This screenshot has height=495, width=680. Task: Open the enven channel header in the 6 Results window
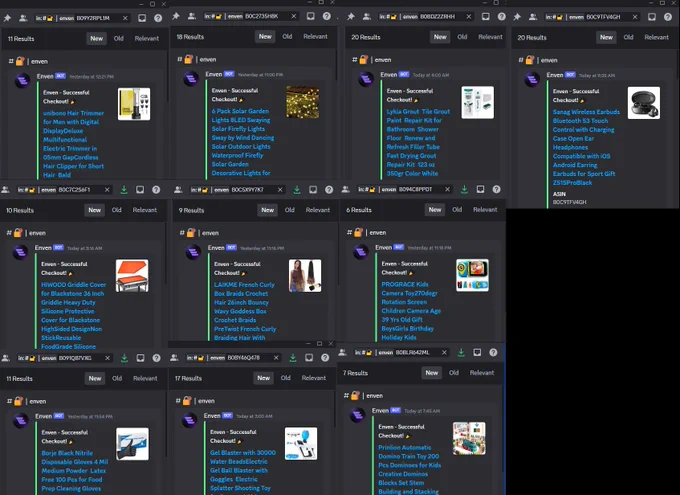(x=366, y=233)
